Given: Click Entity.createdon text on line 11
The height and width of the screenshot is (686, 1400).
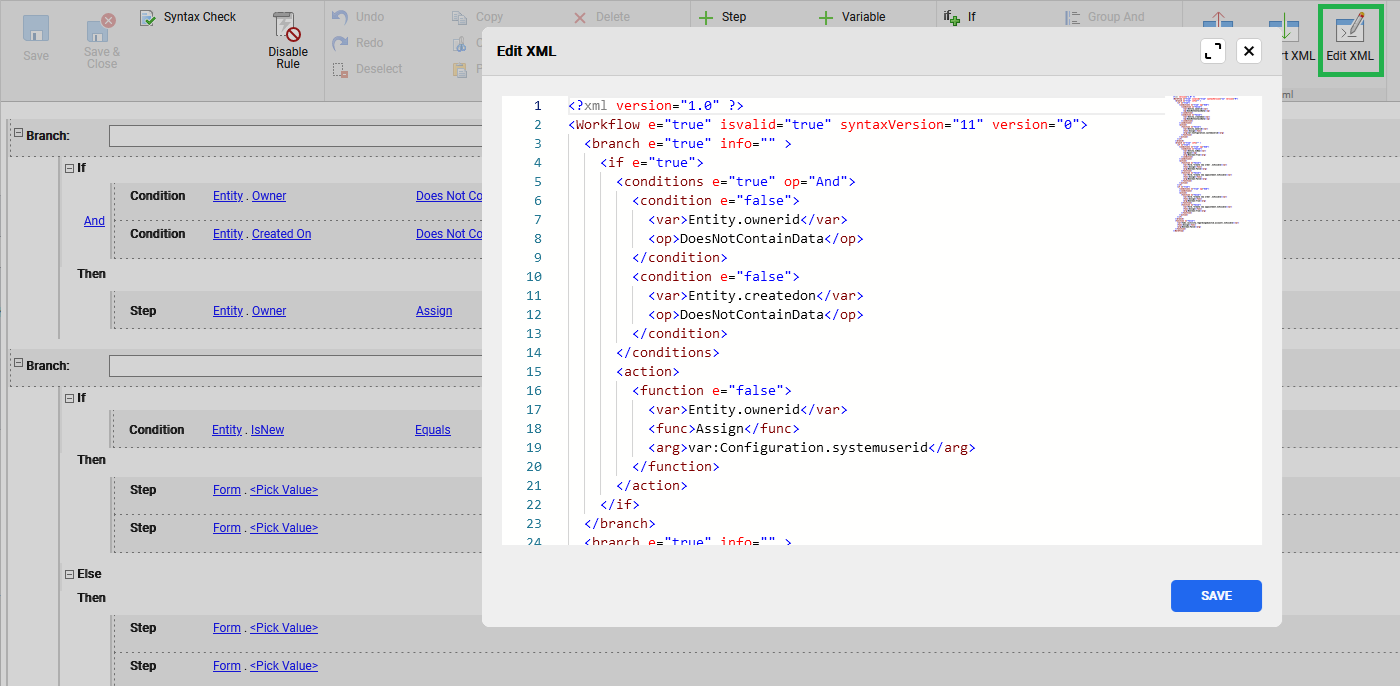Looking at the screenshot, I should pyautogui.click(x=752, y=296).
